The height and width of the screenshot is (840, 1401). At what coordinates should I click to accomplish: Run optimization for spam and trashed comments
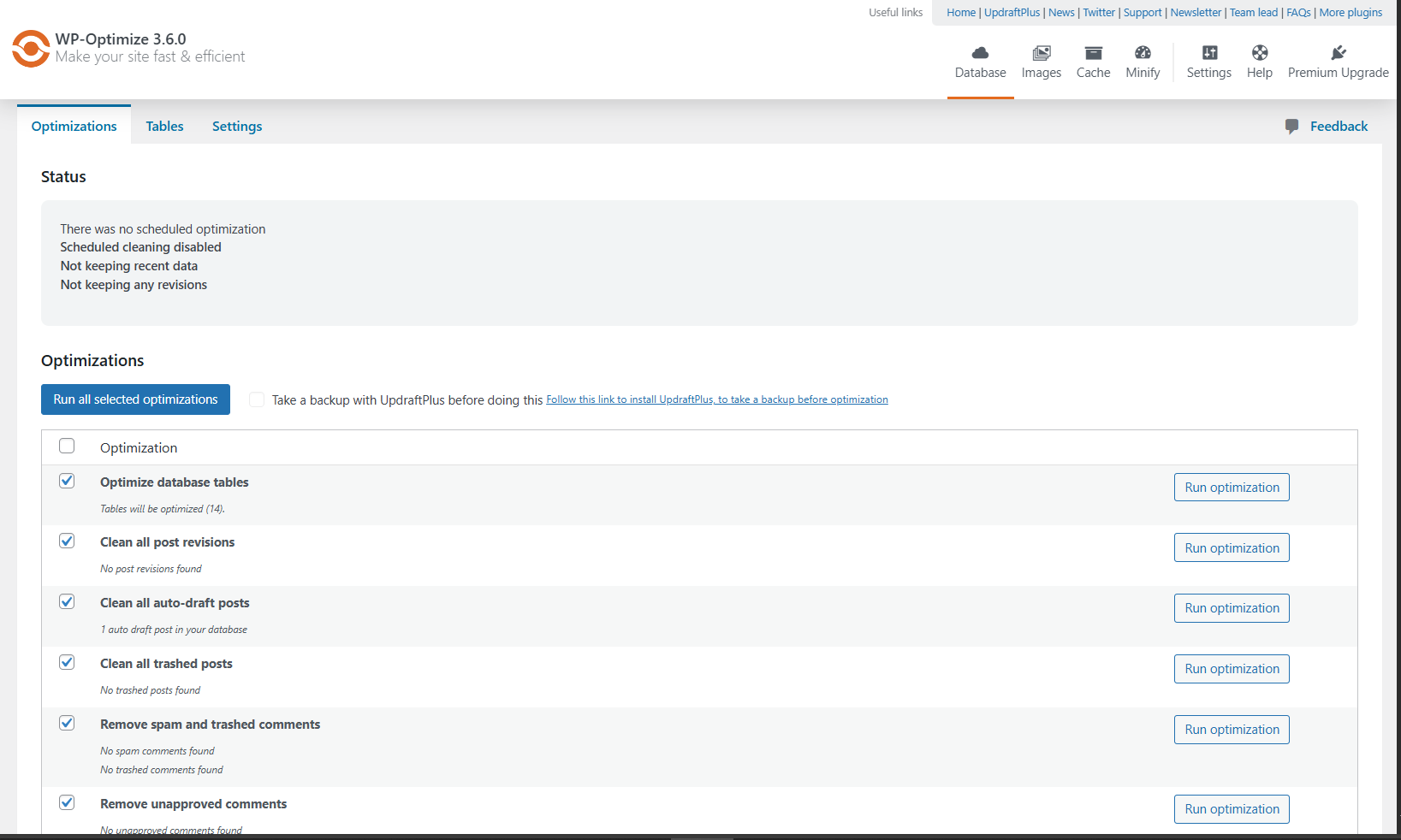tap(1232, 730)
